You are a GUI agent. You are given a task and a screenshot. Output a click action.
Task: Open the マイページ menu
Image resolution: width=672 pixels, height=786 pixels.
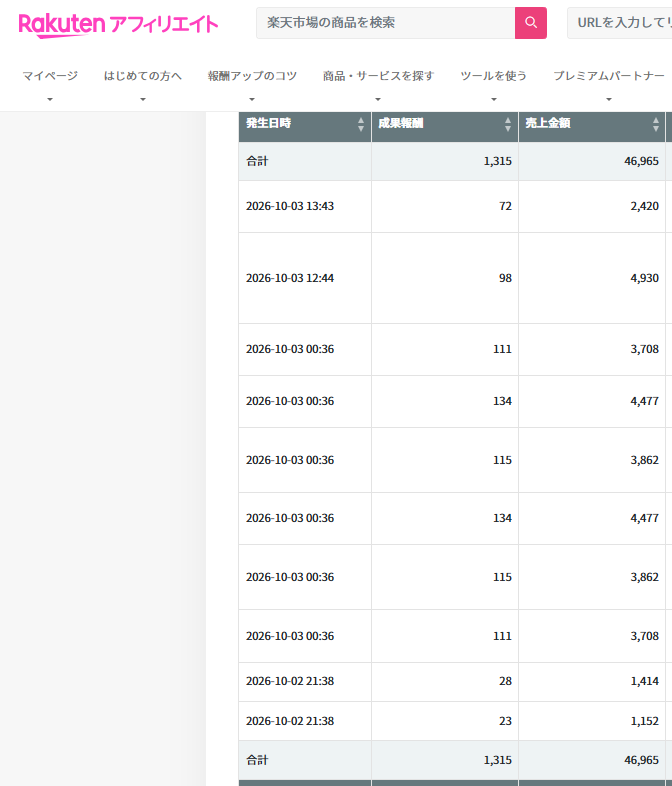pyautogui.click(x=50, y=76)
